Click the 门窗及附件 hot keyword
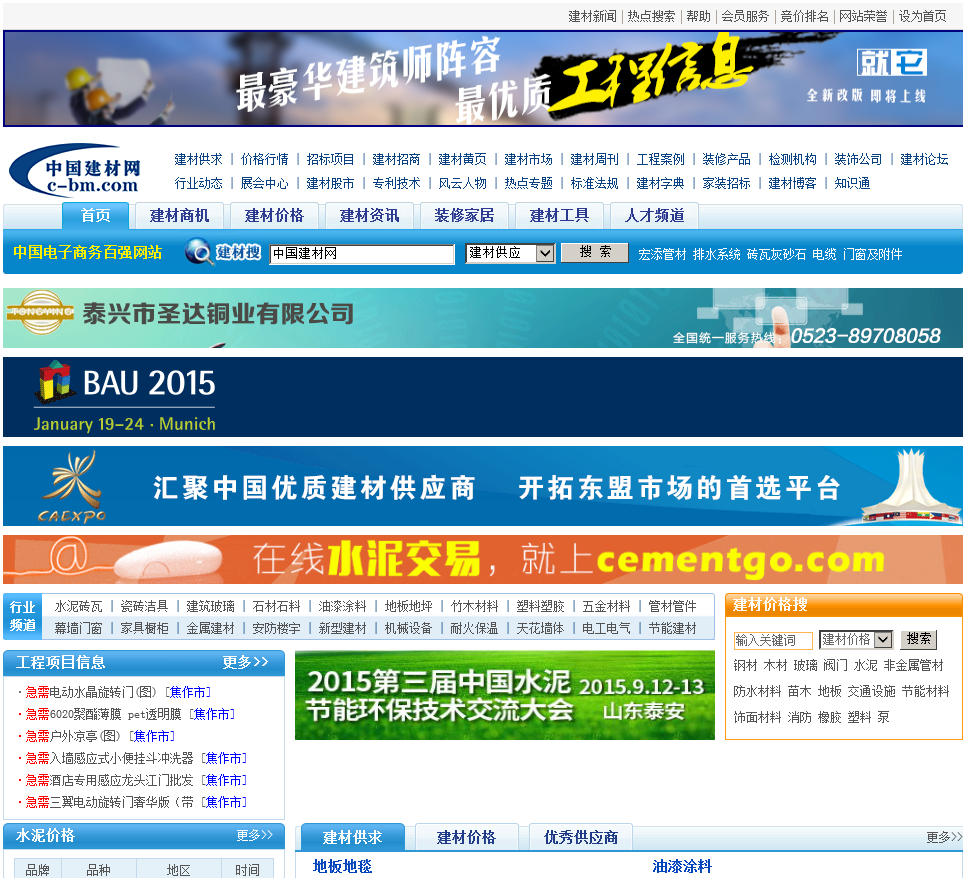966x878 pixels. [872, 254]
